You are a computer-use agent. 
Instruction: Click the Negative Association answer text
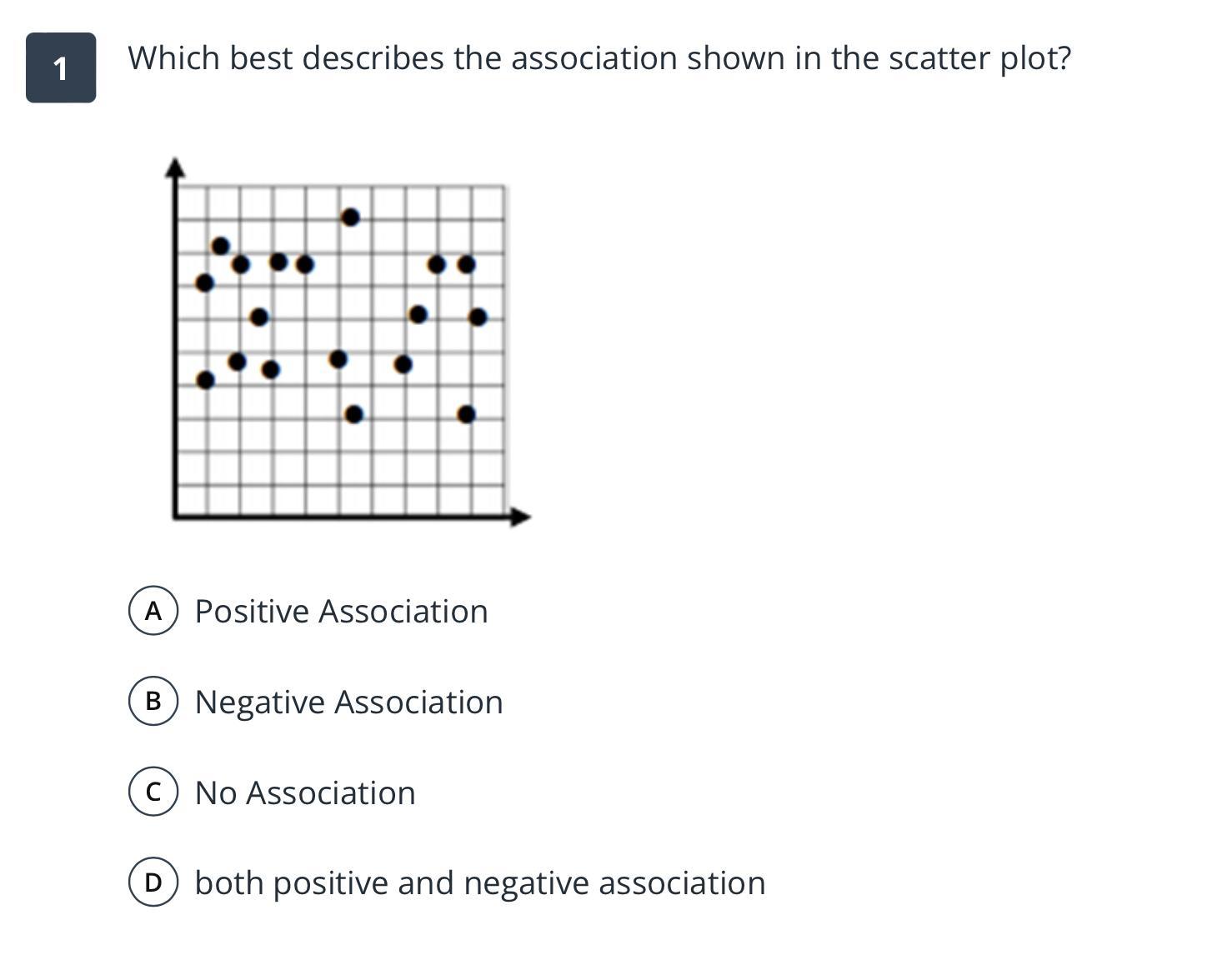[348, 702]
